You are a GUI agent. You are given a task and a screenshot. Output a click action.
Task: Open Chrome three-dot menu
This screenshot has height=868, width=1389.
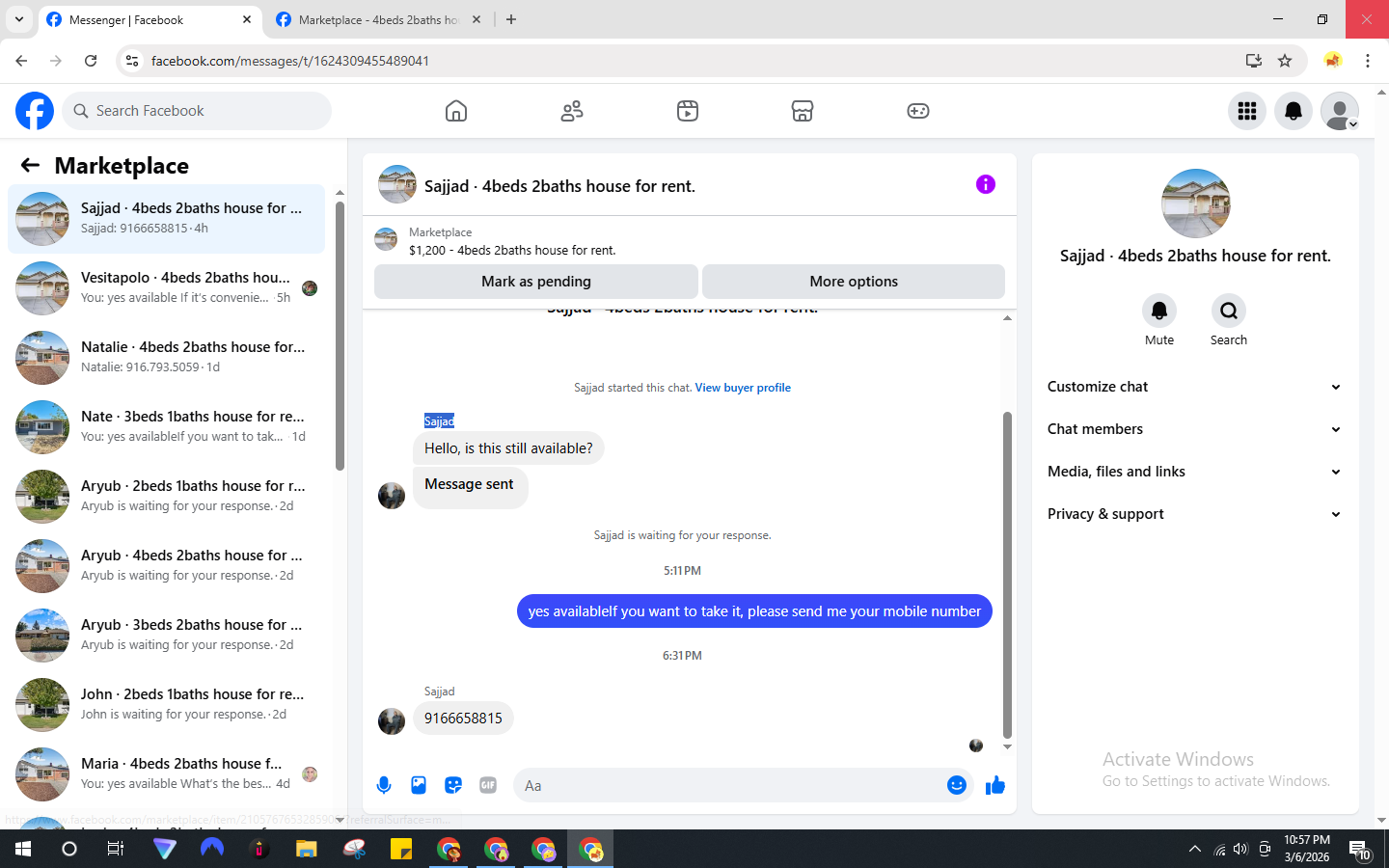(x=1368, y=61)
